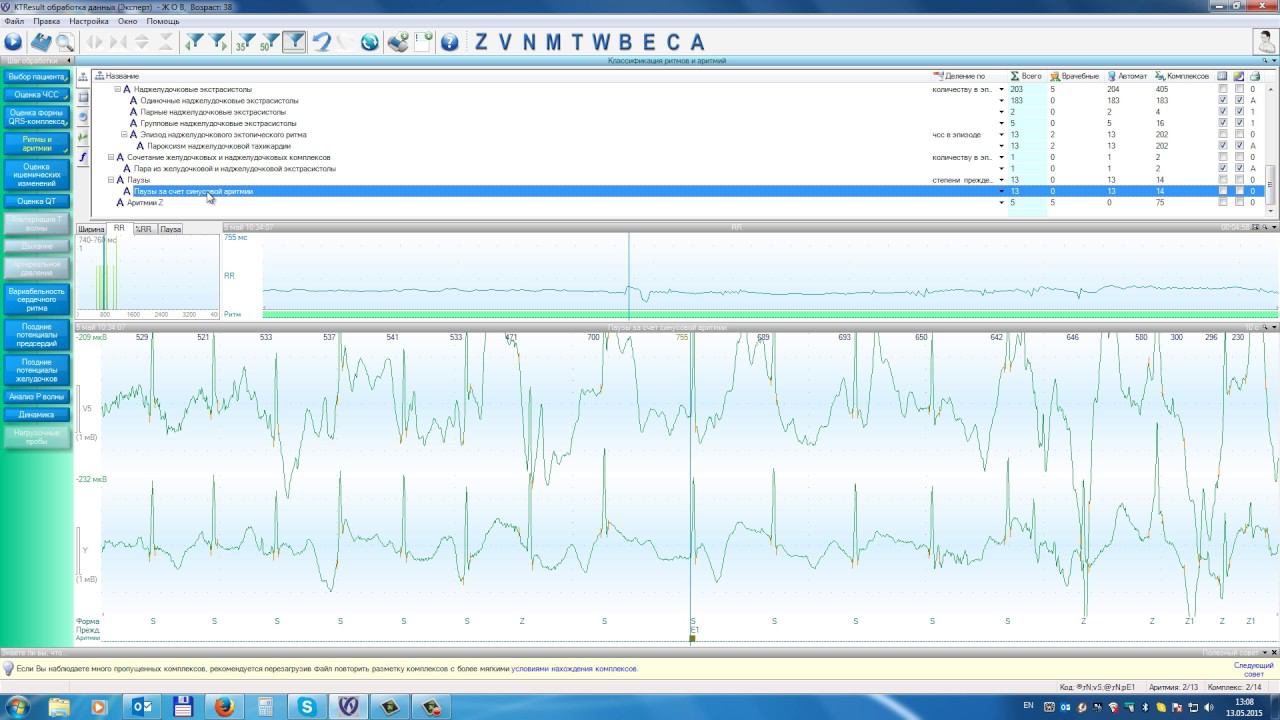
Task: Switch to the Ширина tab
Action: (91, 229)
